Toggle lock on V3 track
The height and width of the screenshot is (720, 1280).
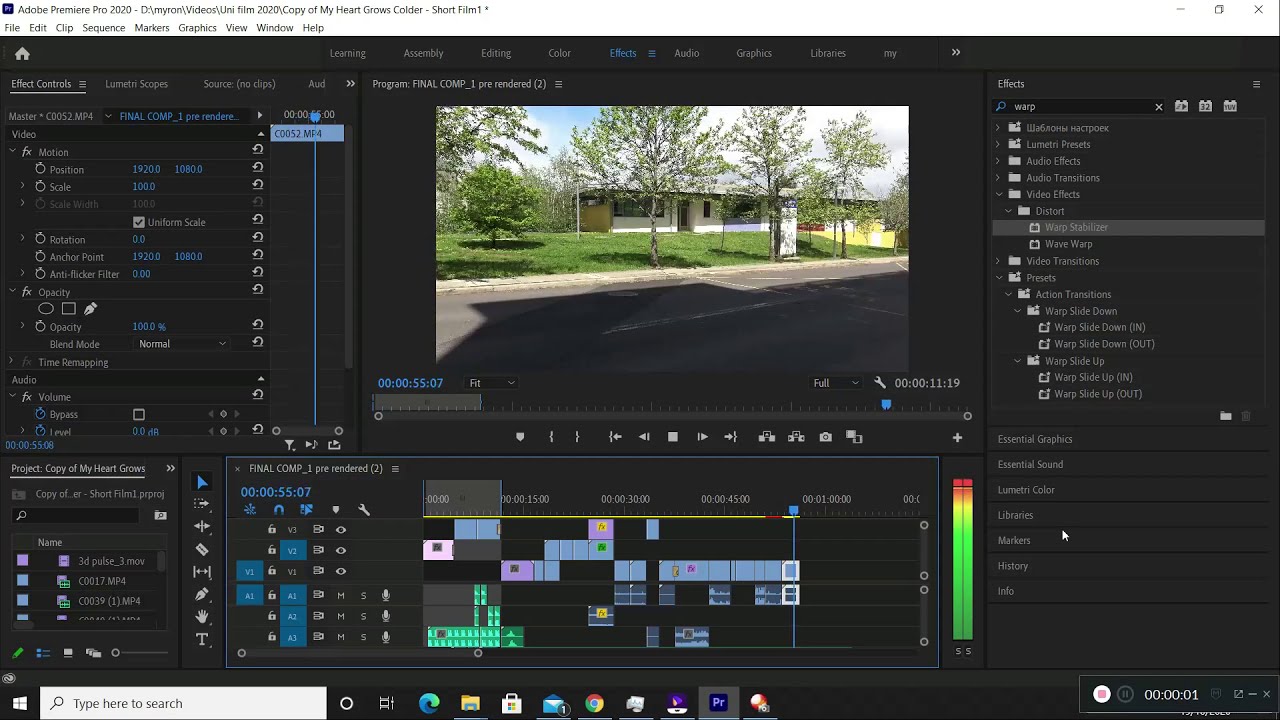(x=271, y=530)
